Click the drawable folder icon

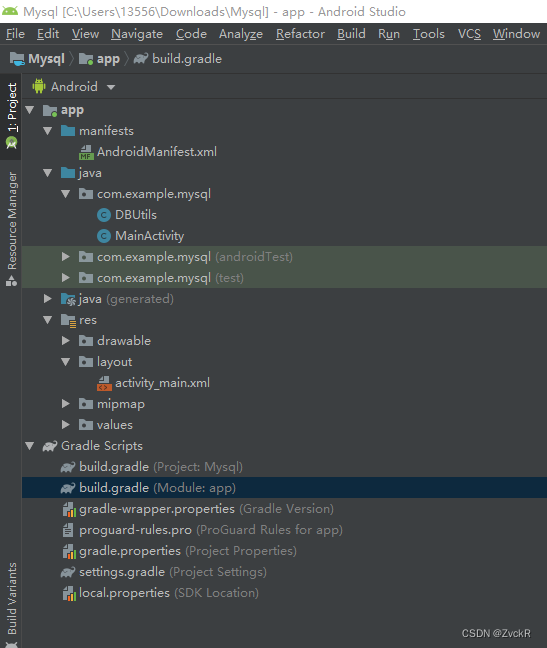(86, 341)
